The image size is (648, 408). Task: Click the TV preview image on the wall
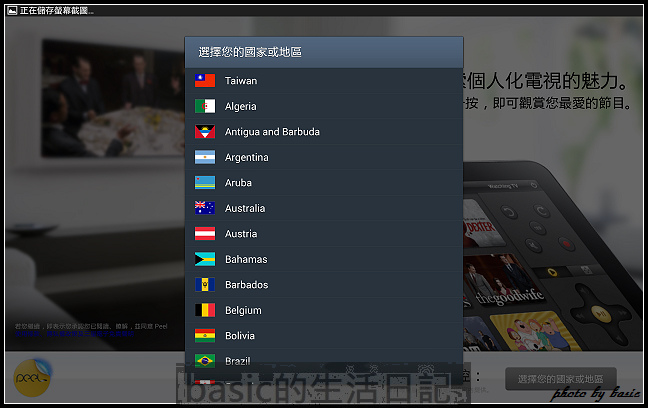click(x=113, y=99)
